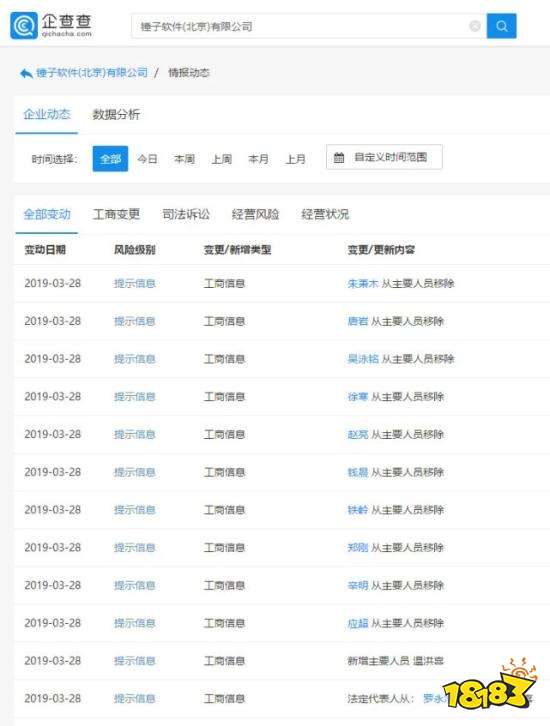Viewport: 550px width, 726px height.
Task: Show the 经营风险 tab
Action: click(255, 214)
